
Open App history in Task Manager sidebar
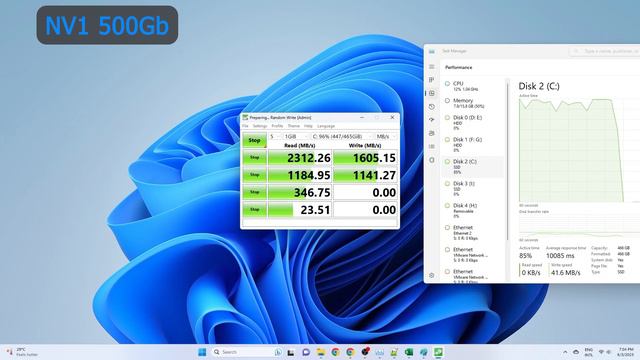pyautogui.click(x=432, y=107)
